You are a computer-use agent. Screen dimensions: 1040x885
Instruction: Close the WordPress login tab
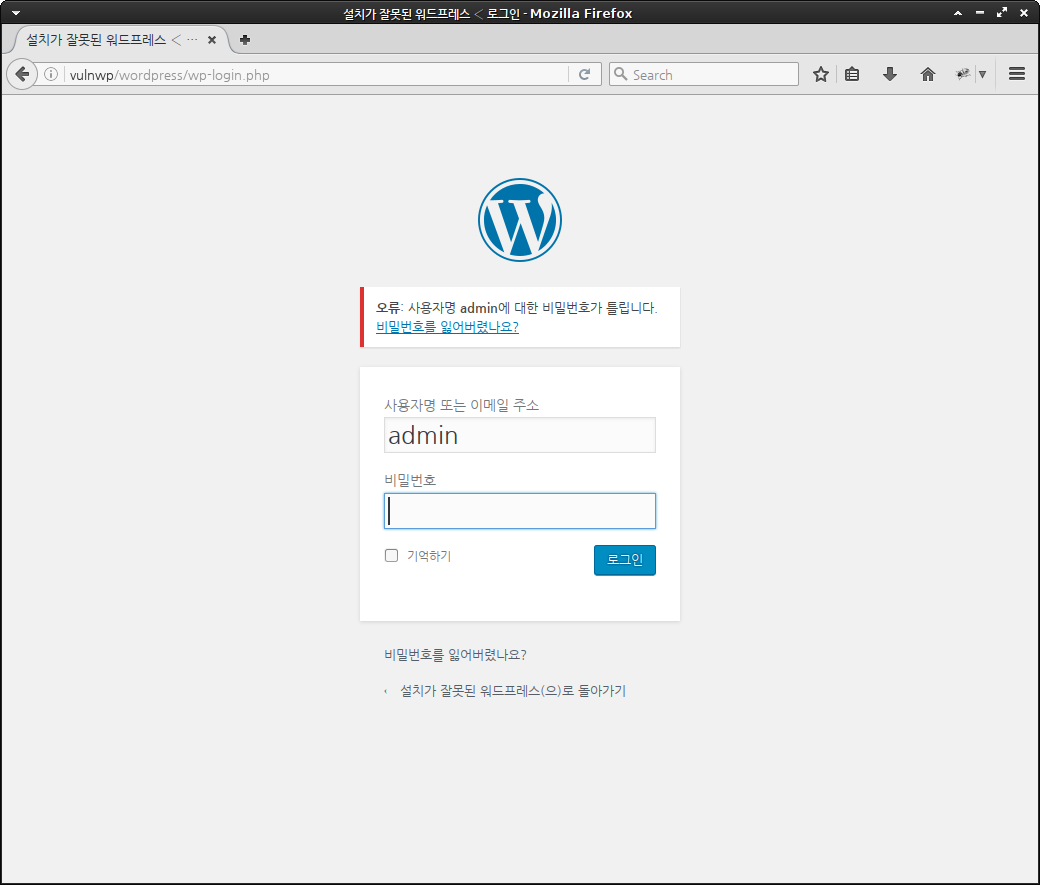pyautogui.click(x=212, y=40)
